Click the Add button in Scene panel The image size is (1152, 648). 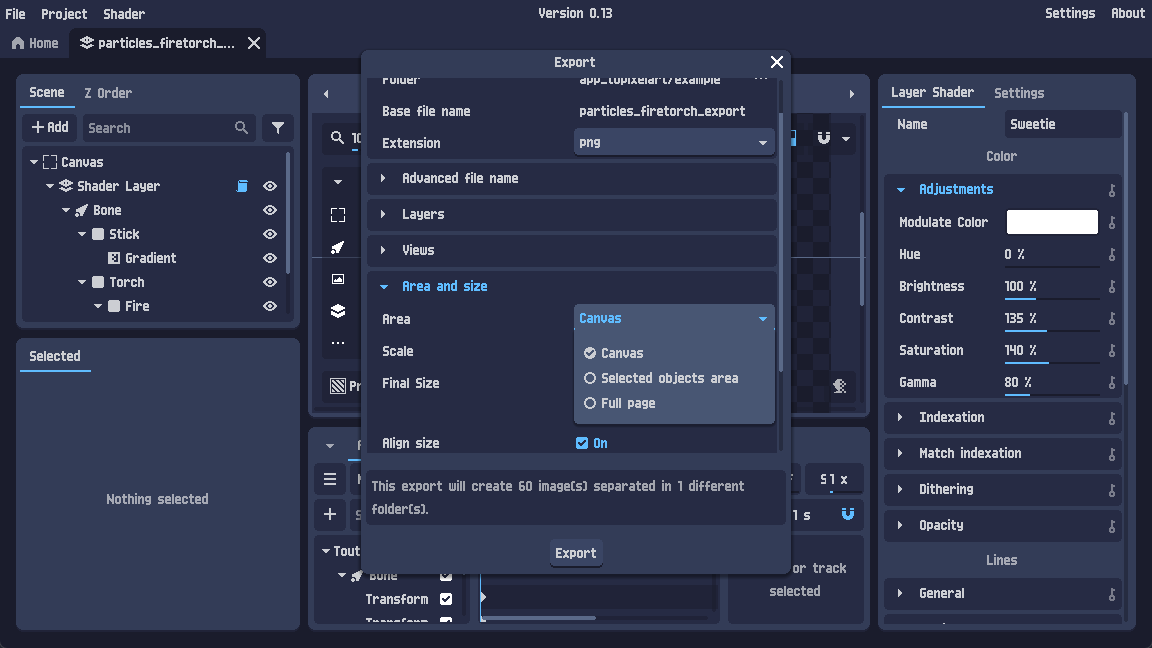[49, 127]
